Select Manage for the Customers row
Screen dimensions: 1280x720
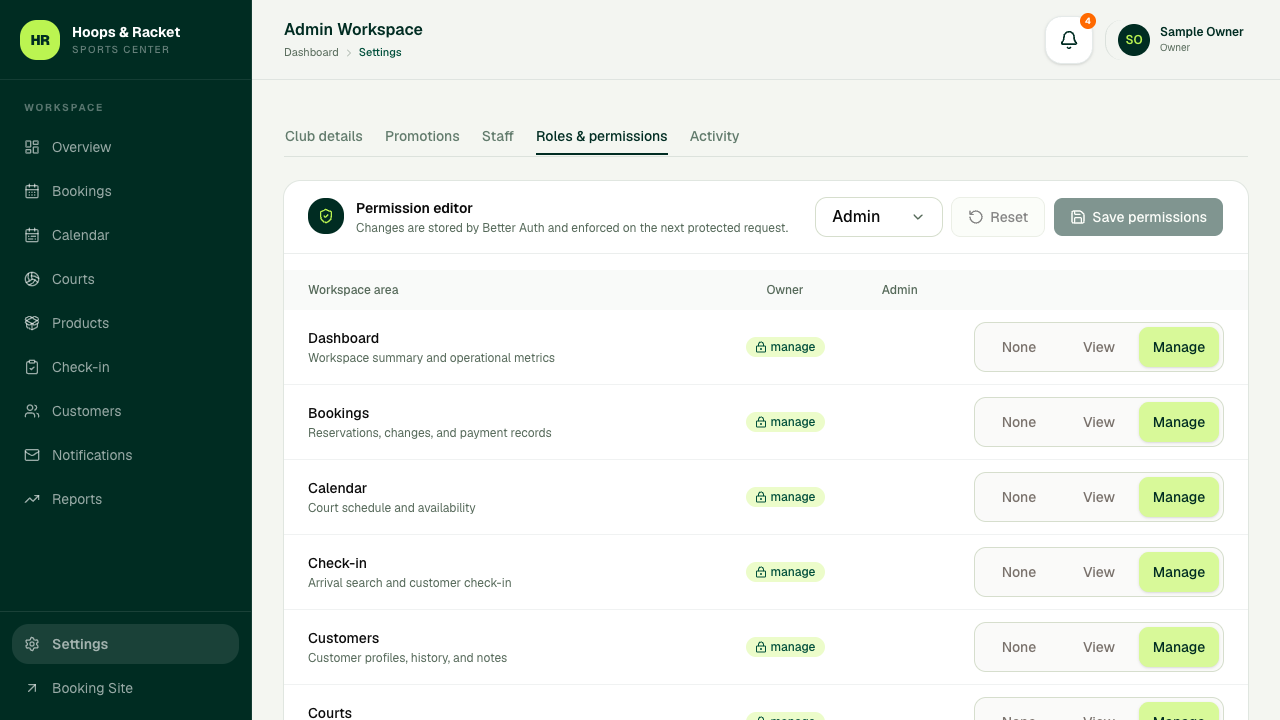pyautogui.click(x=1179, y=647)
